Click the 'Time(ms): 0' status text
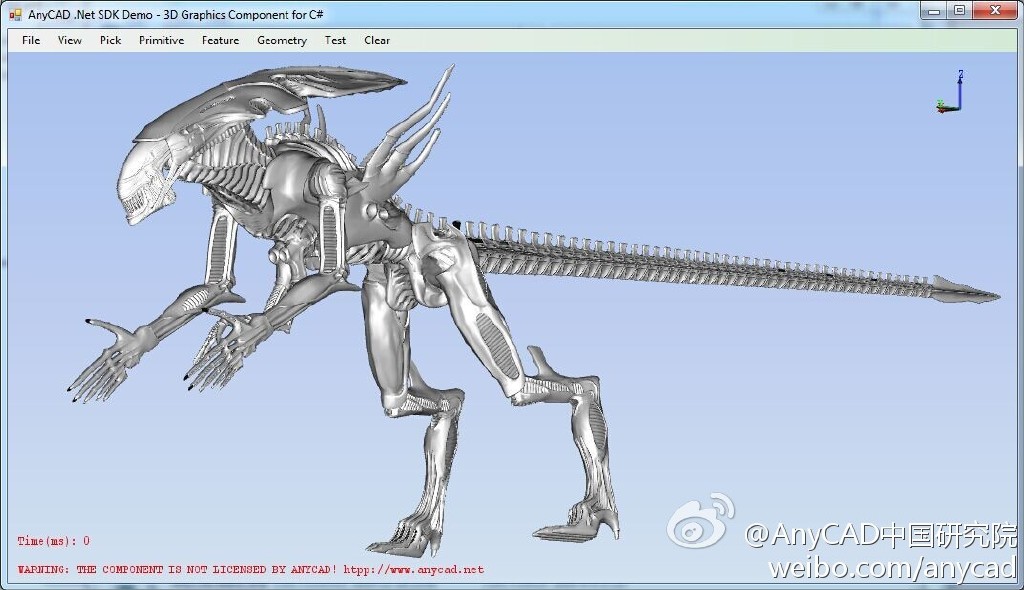This screenshot has height=590, width=1024. coord(54,541)
